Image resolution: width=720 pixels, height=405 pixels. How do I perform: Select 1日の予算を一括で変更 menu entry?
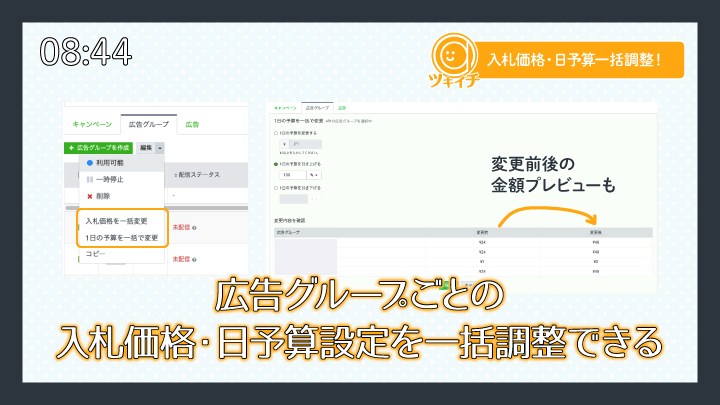pyautogui.click(x=122, y=238)
